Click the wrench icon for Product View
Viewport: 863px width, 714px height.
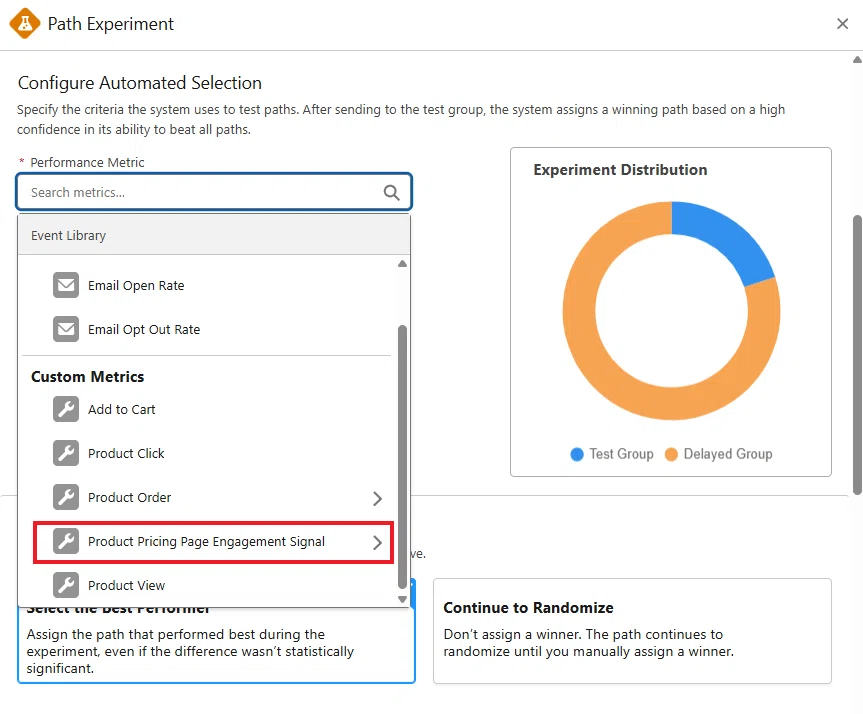(x=66, y=585)
